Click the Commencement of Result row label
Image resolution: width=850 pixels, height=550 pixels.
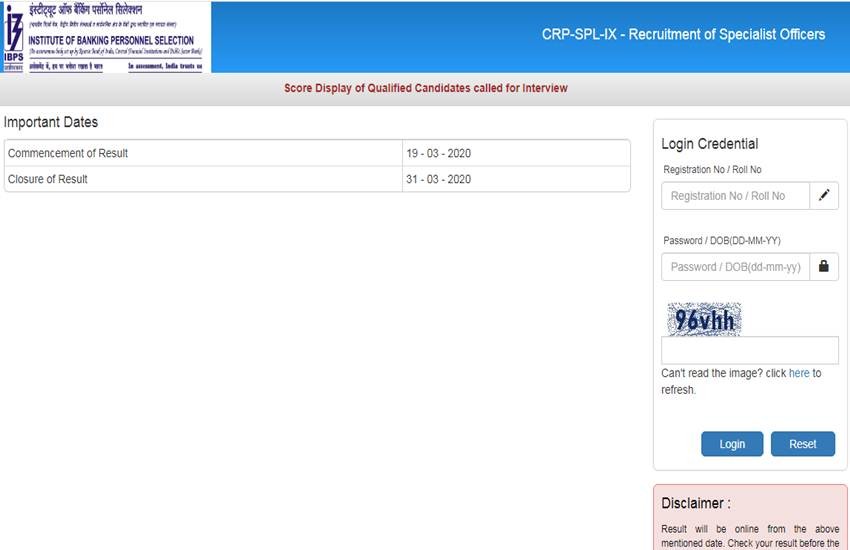[68, 153]
